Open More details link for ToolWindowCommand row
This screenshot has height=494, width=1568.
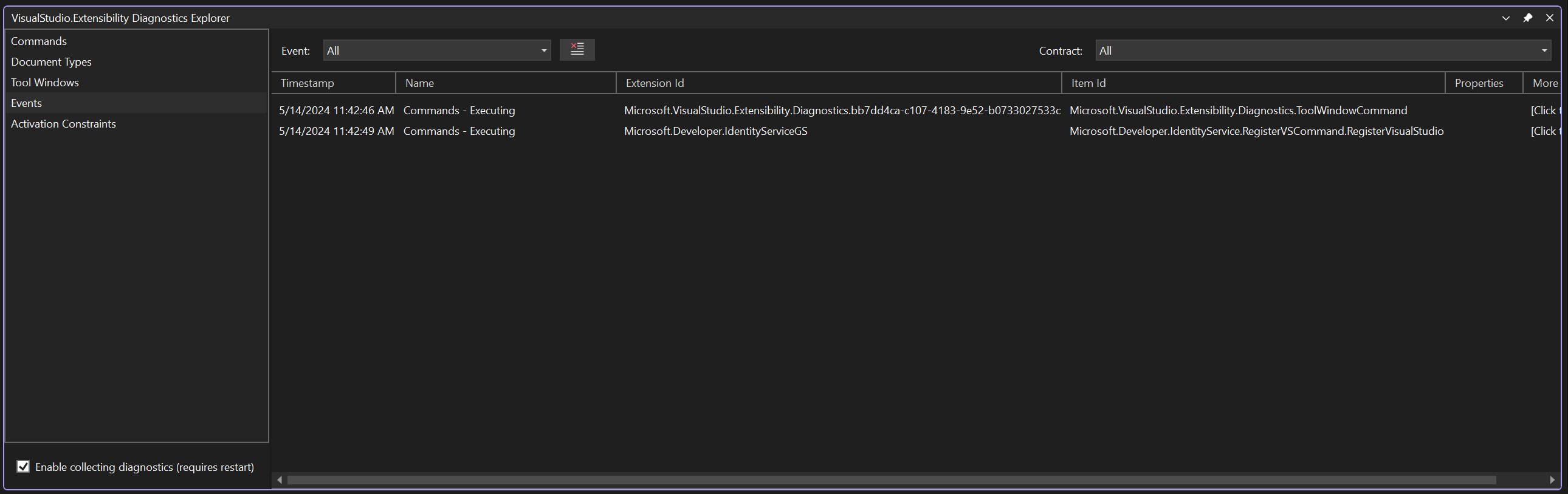coord(1546,111)
